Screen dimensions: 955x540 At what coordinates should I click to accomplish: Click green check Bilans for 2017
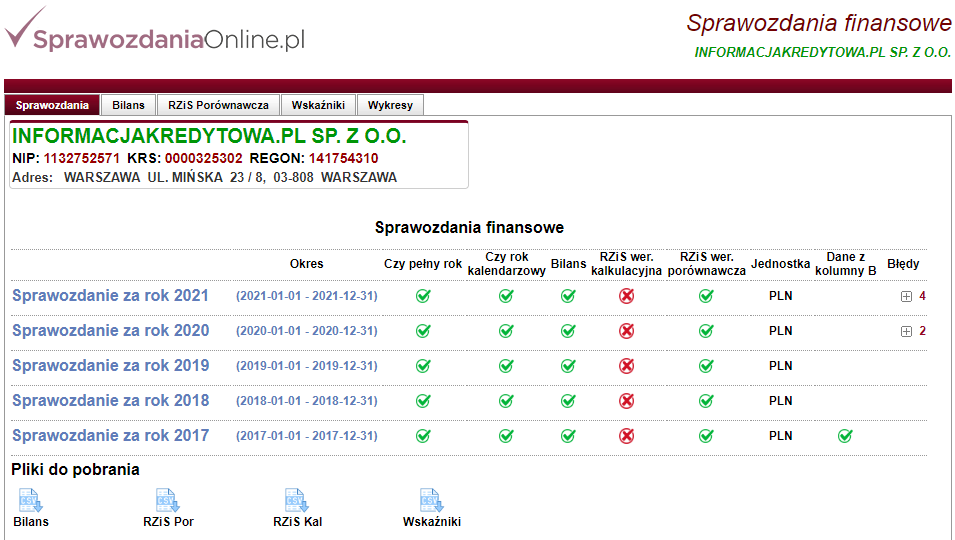pyautogui.click(x=568, y=436)
